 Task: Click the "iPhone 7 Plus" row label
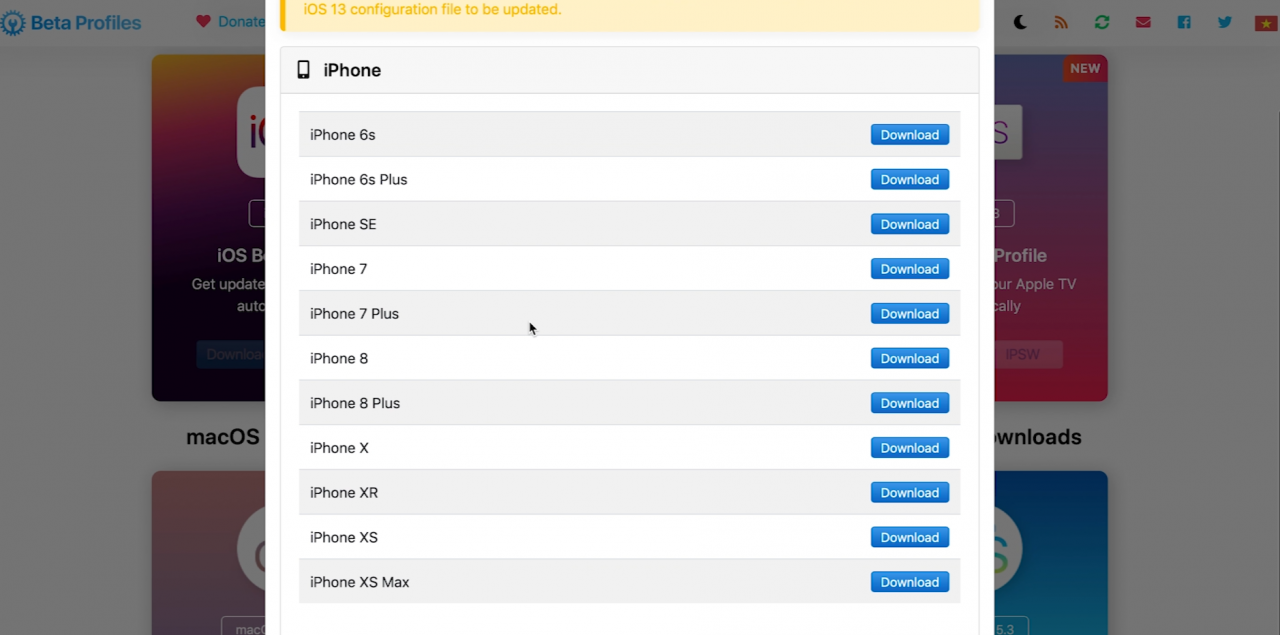click(354, 314)
